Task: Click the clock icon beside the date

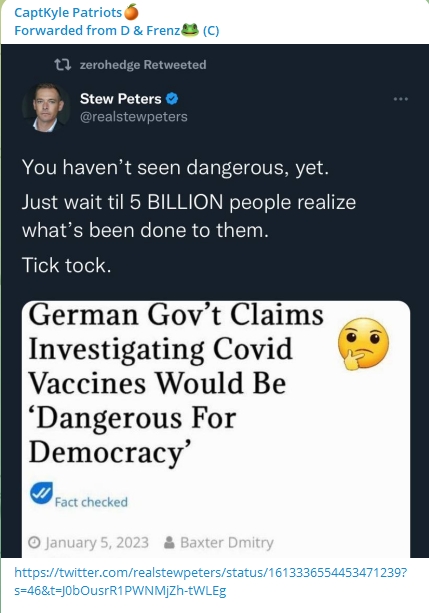Action: [34, 543]
